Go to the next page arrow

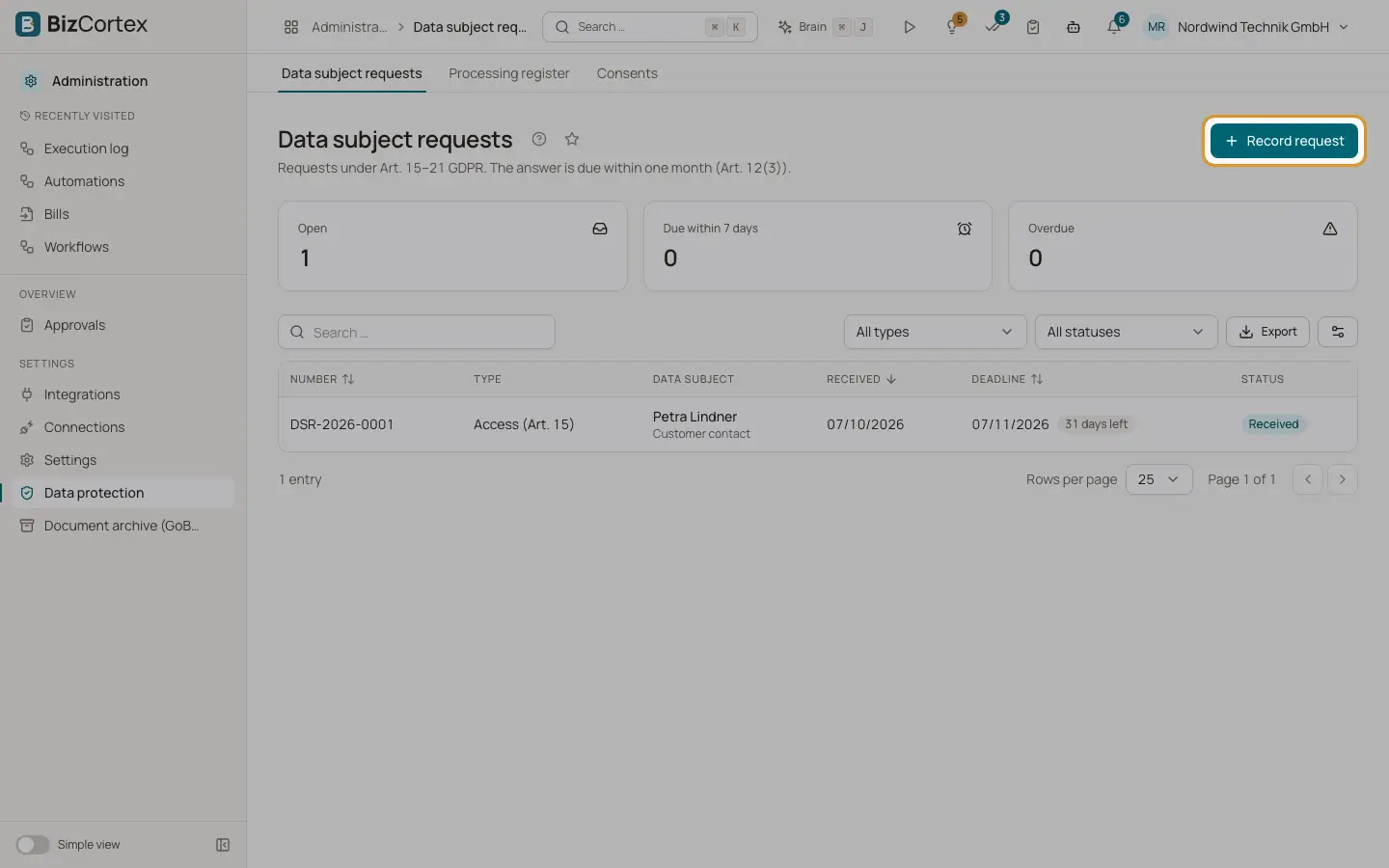point(1342,479)
